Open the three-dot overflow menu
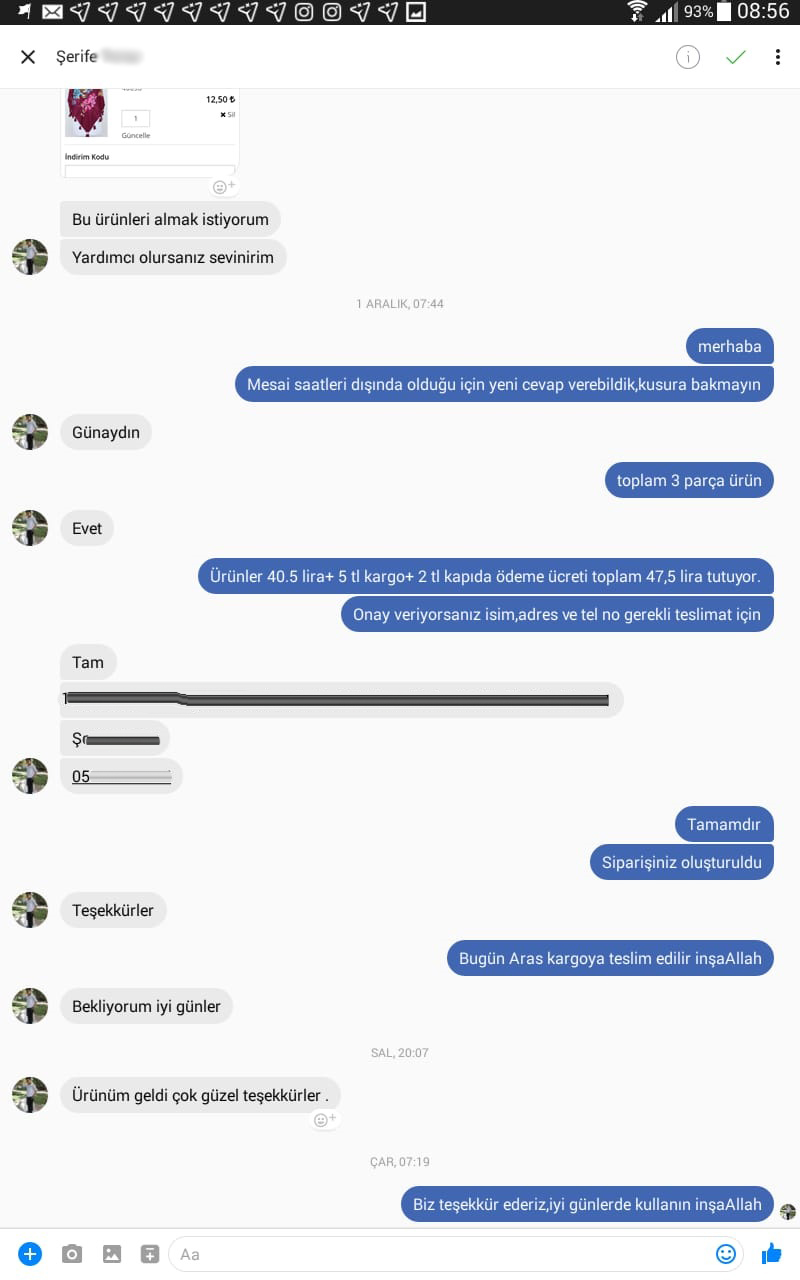Viewport: 800px width, 1280px height. click(x=777, y=57)
